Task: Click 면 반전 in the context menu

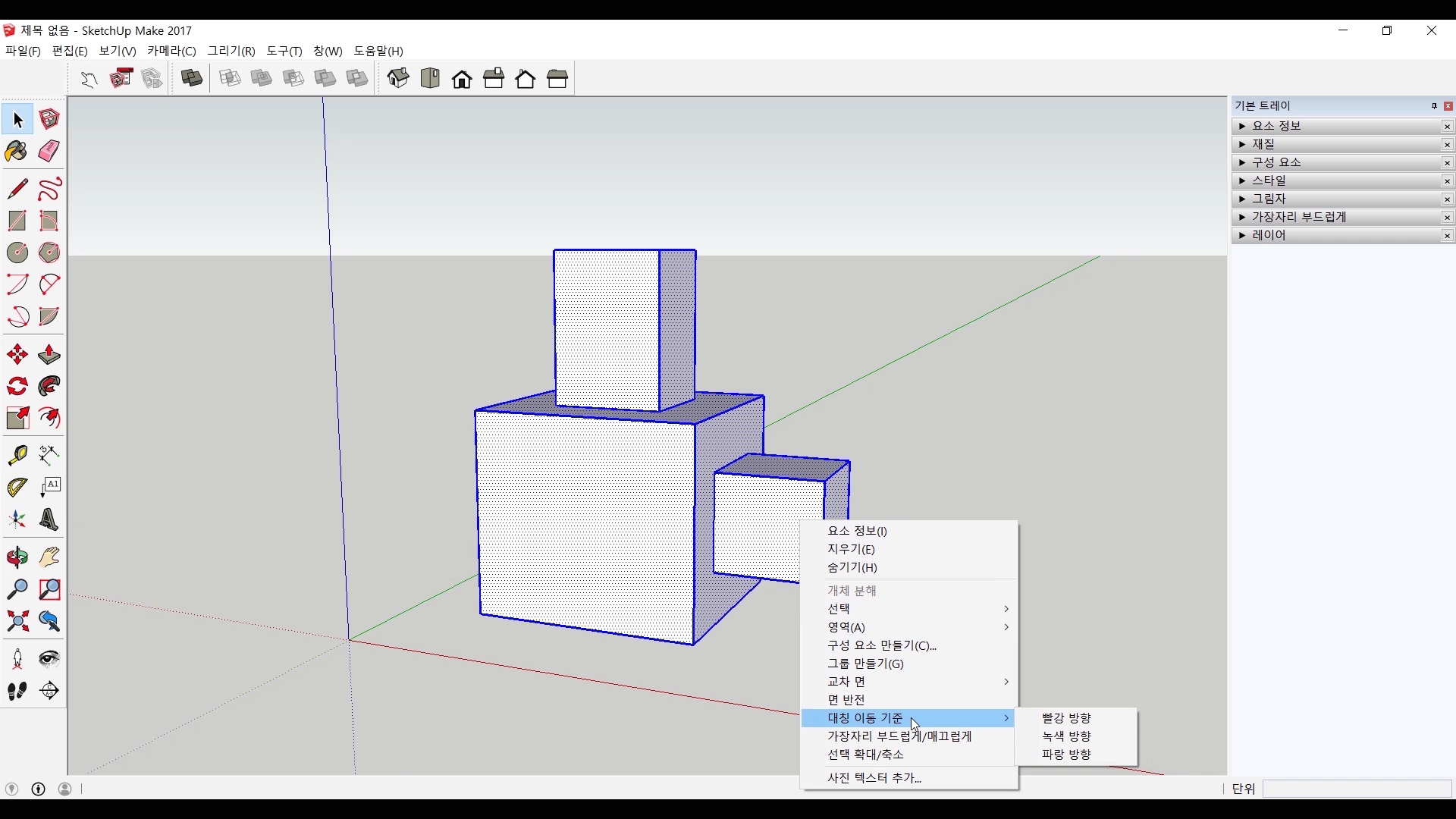Action: point(846,699)
